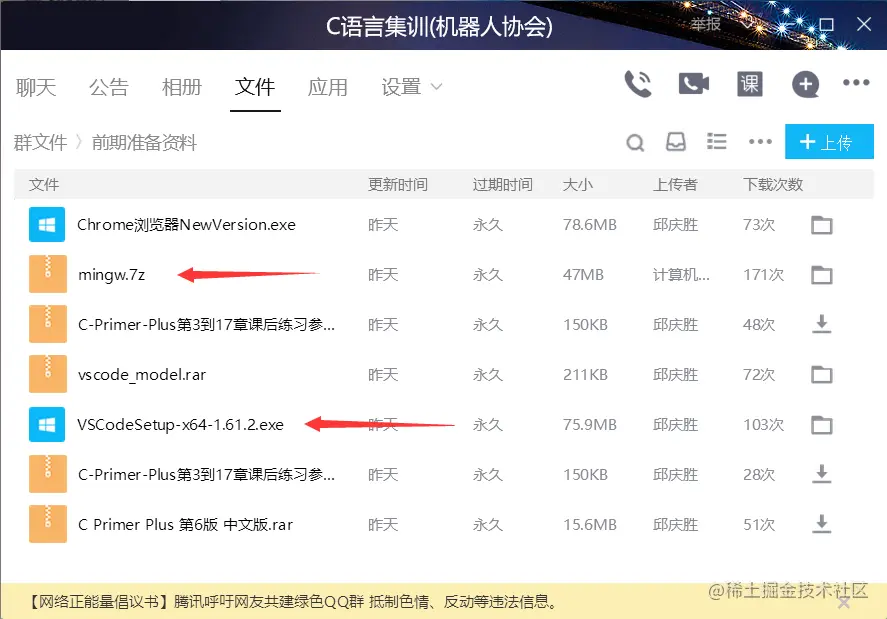Click the 47MB size value
The image size is (887, 619).
[x=583, y=274]
